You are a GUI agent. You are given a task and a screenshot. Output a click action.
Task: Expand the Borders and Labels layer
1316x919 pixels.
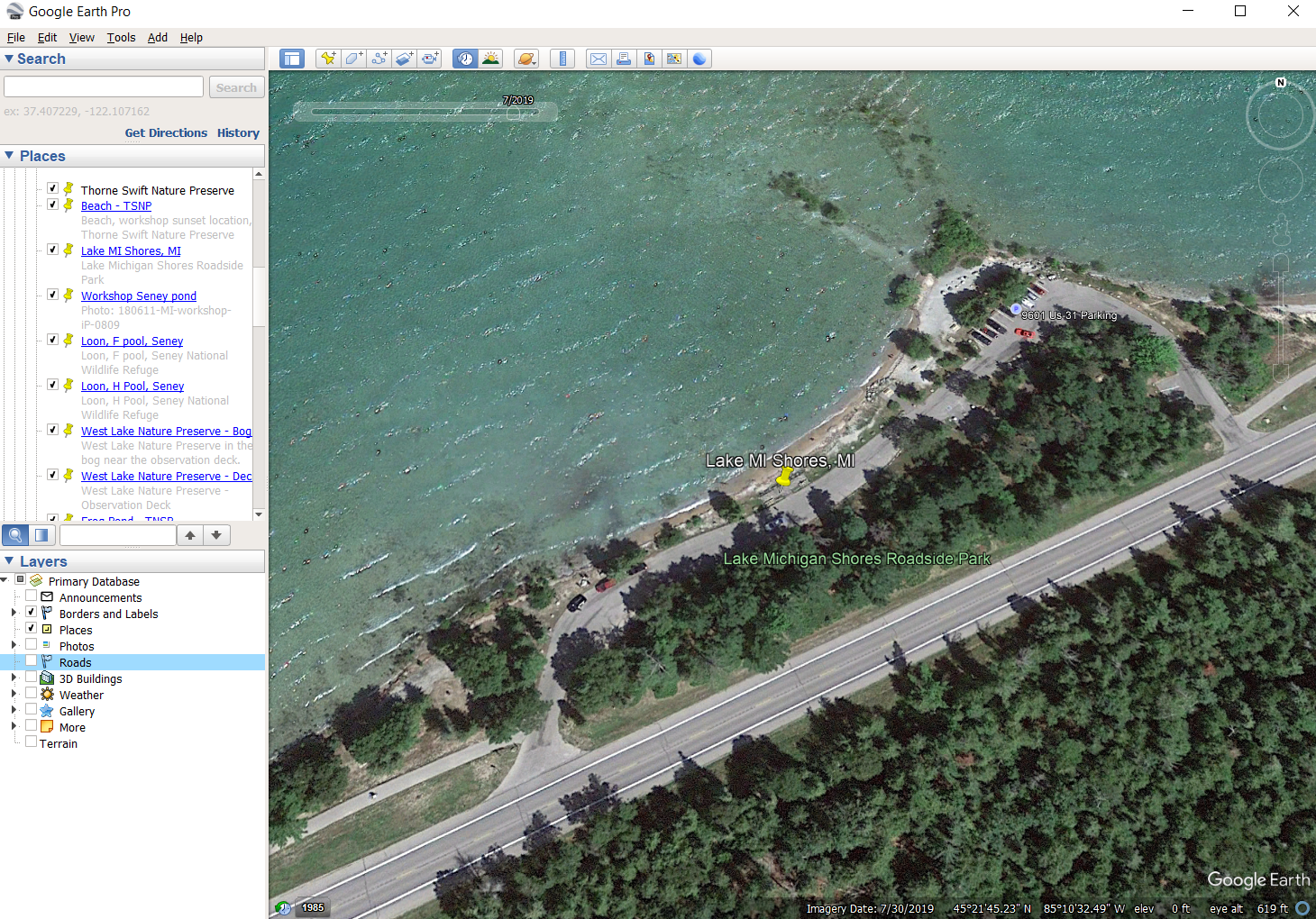tap(14, 613)
